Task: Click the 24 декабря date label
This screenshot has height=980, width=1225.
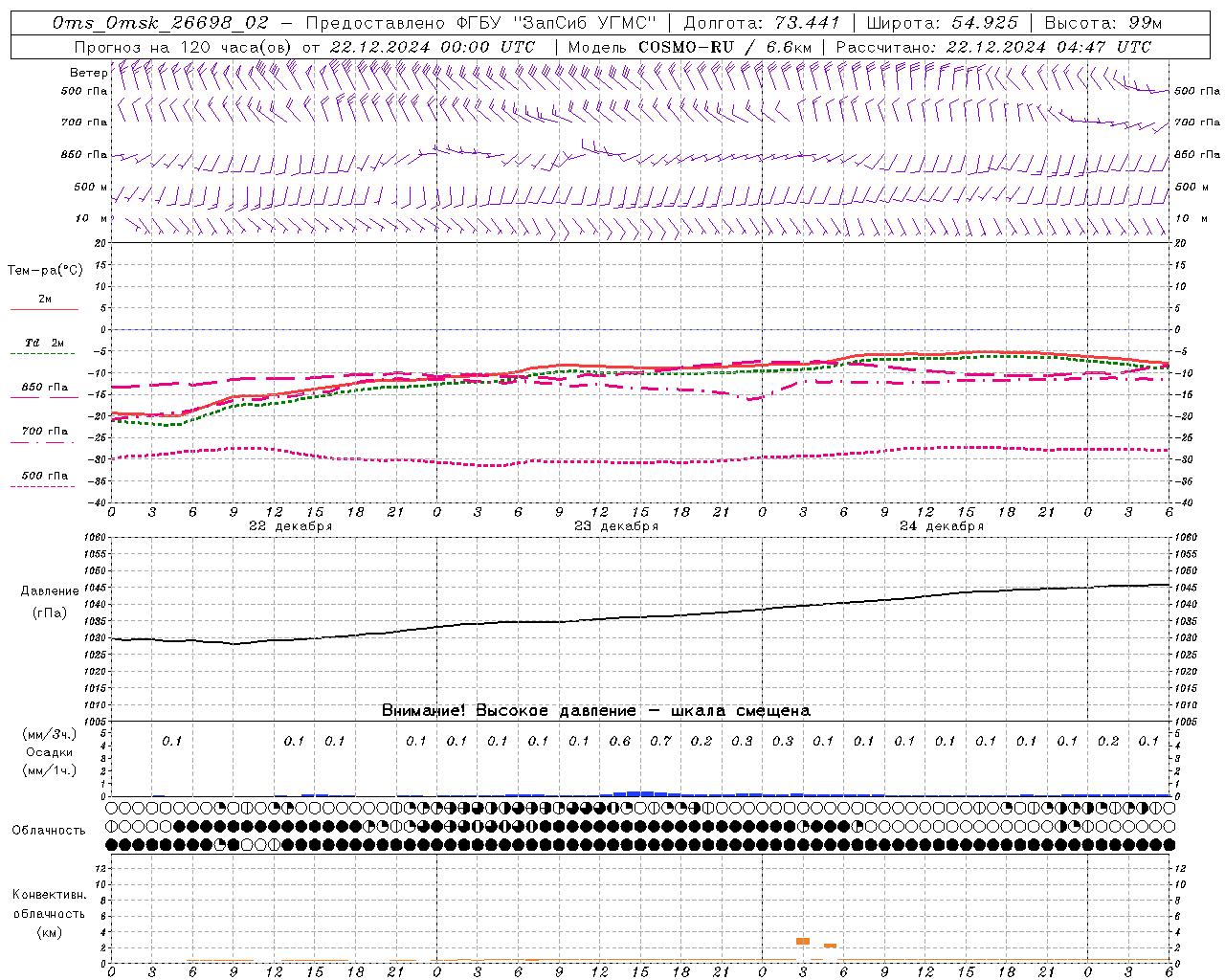Action: [x=942, y=526]
